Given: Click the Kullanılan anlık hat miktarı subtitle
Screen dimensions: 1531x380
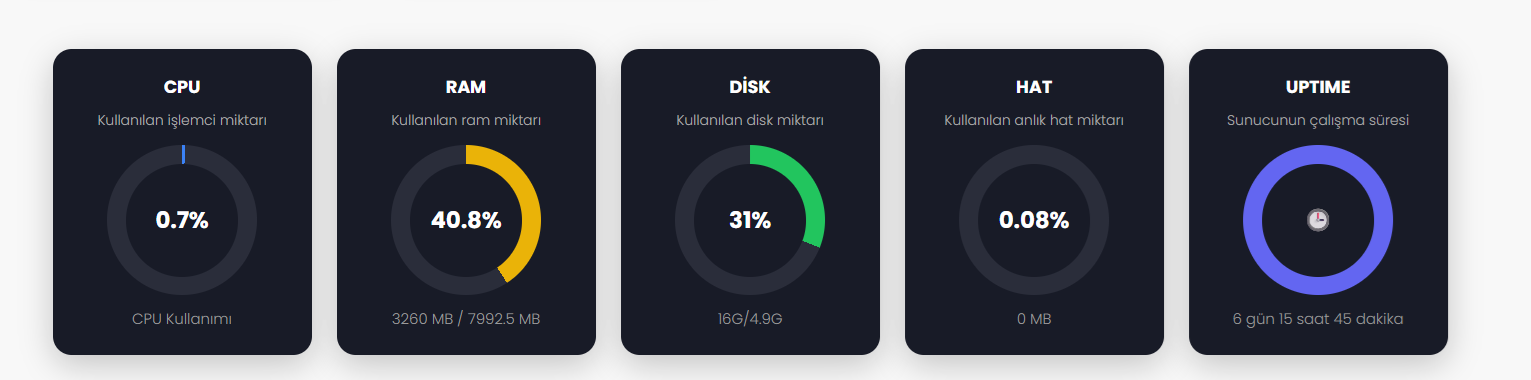Looking at the screenshot, I should point(1034,120).
